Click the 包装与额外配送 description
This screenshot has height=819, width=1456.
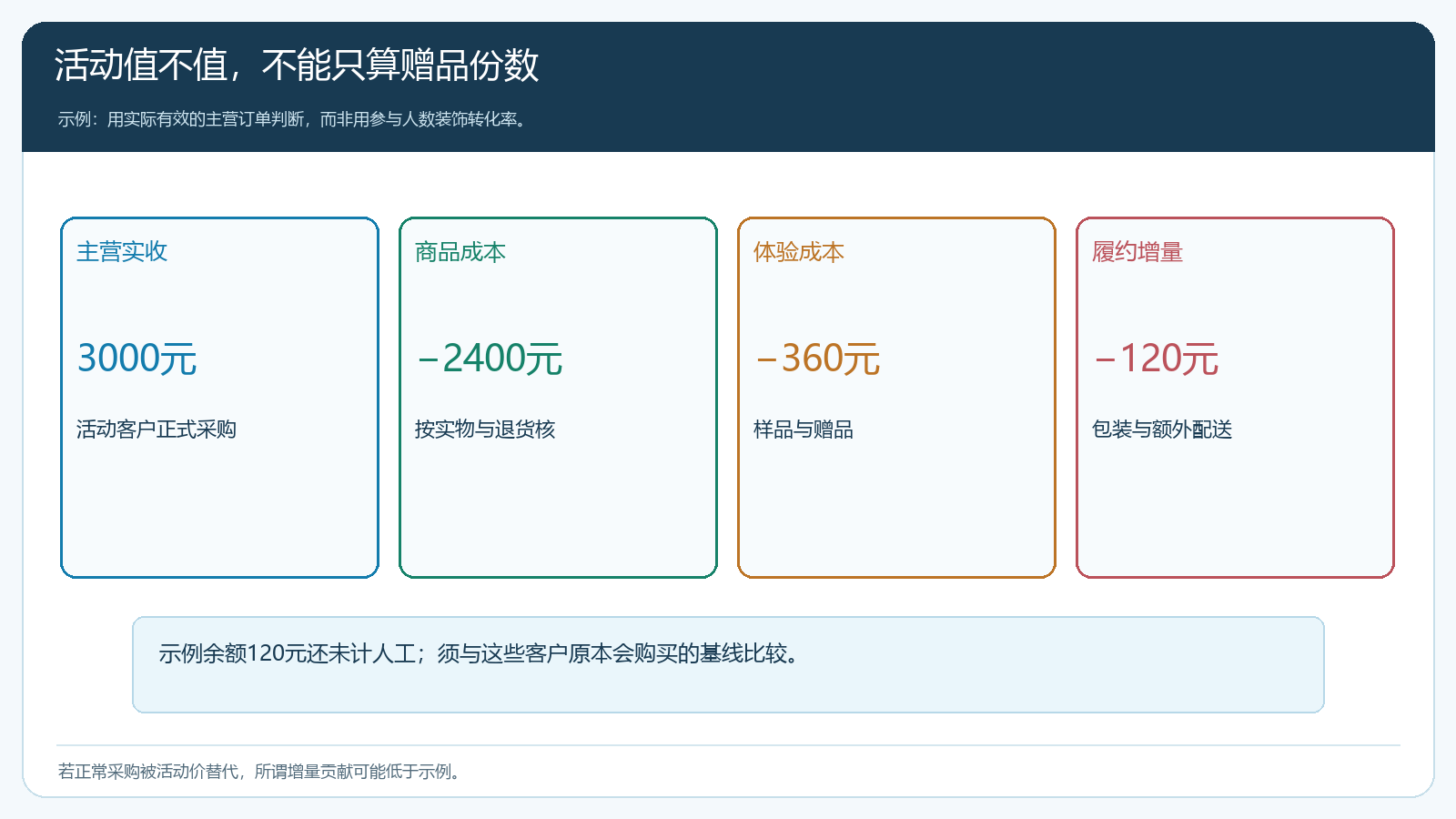coord(1162,430)
